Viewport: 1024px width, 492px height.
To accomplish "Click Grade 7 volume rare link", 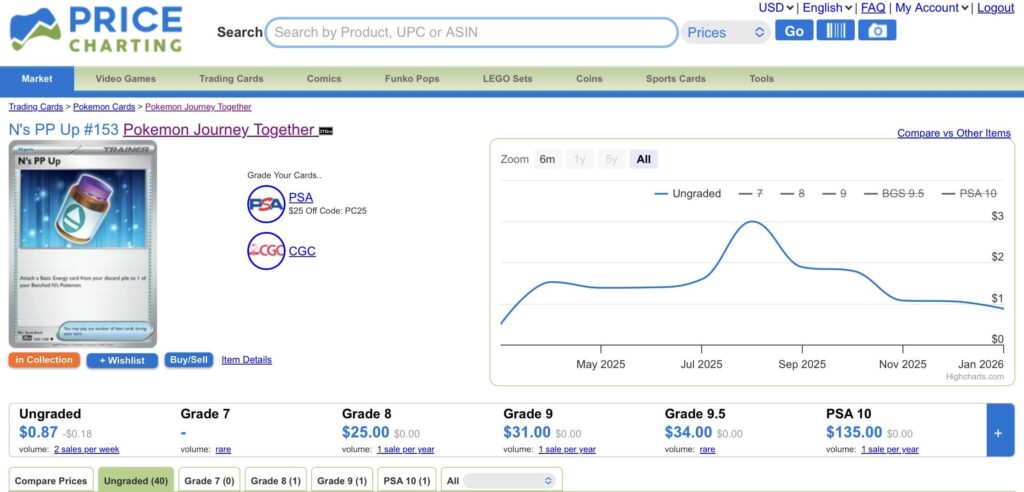I will tap(223, 450).
